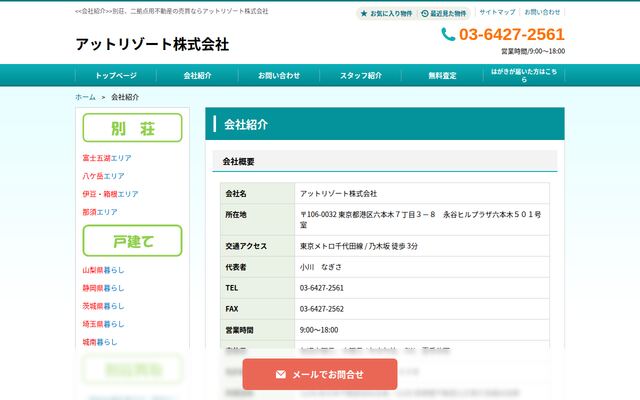Viewport: 640px width, 400px height.
Task: Call phone number 03-6427-2561 in header
Action: (511, 34)
